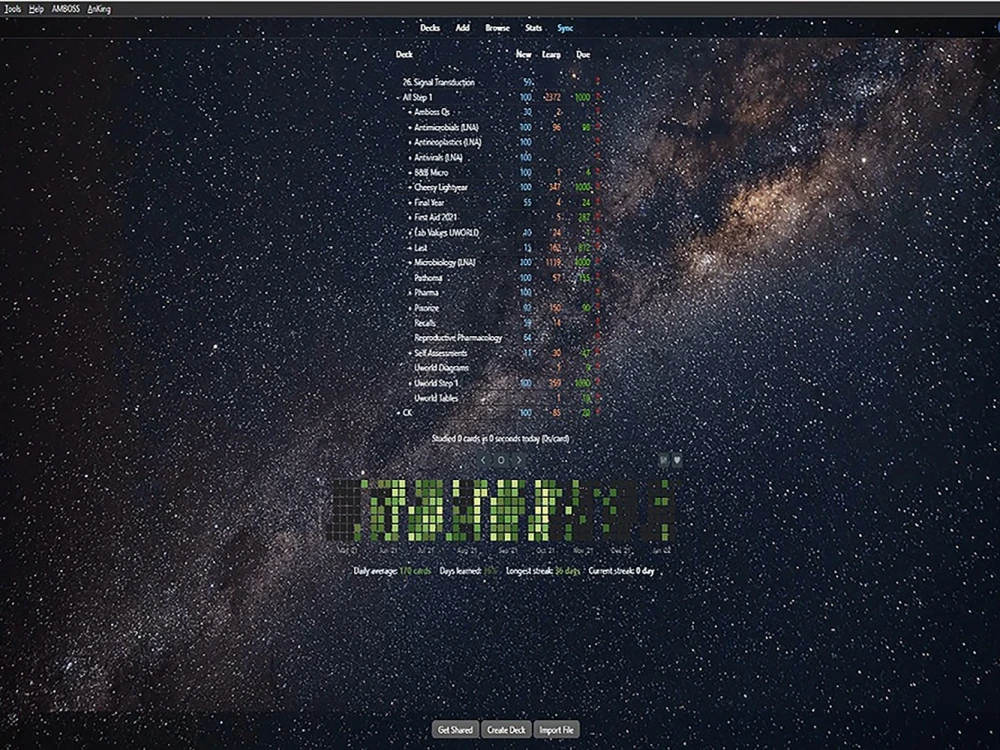
Task: Expand the Final Year subdeck
Action: tap(410, 203)
